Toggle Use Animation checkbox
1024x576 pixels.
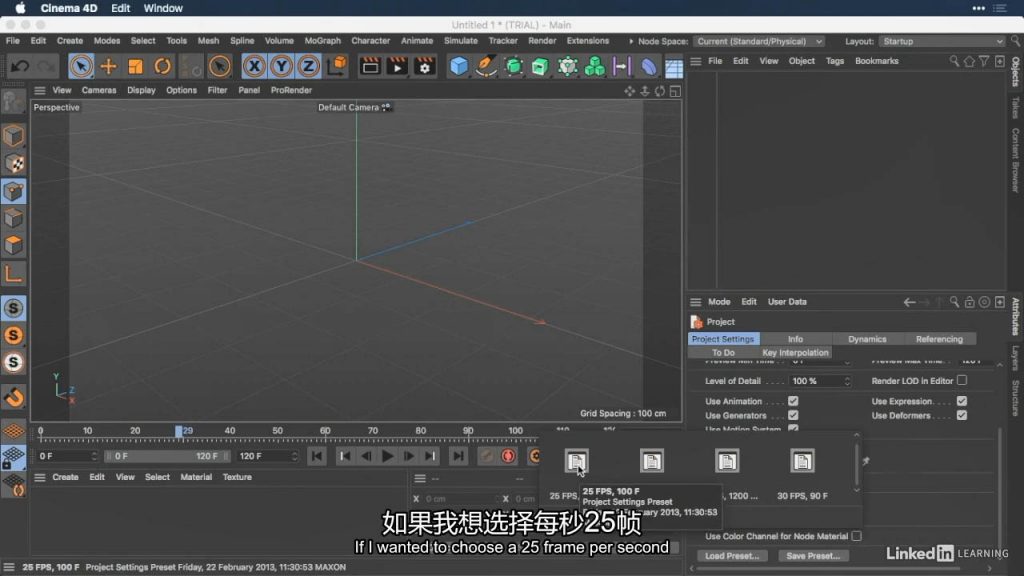point(793,401)
